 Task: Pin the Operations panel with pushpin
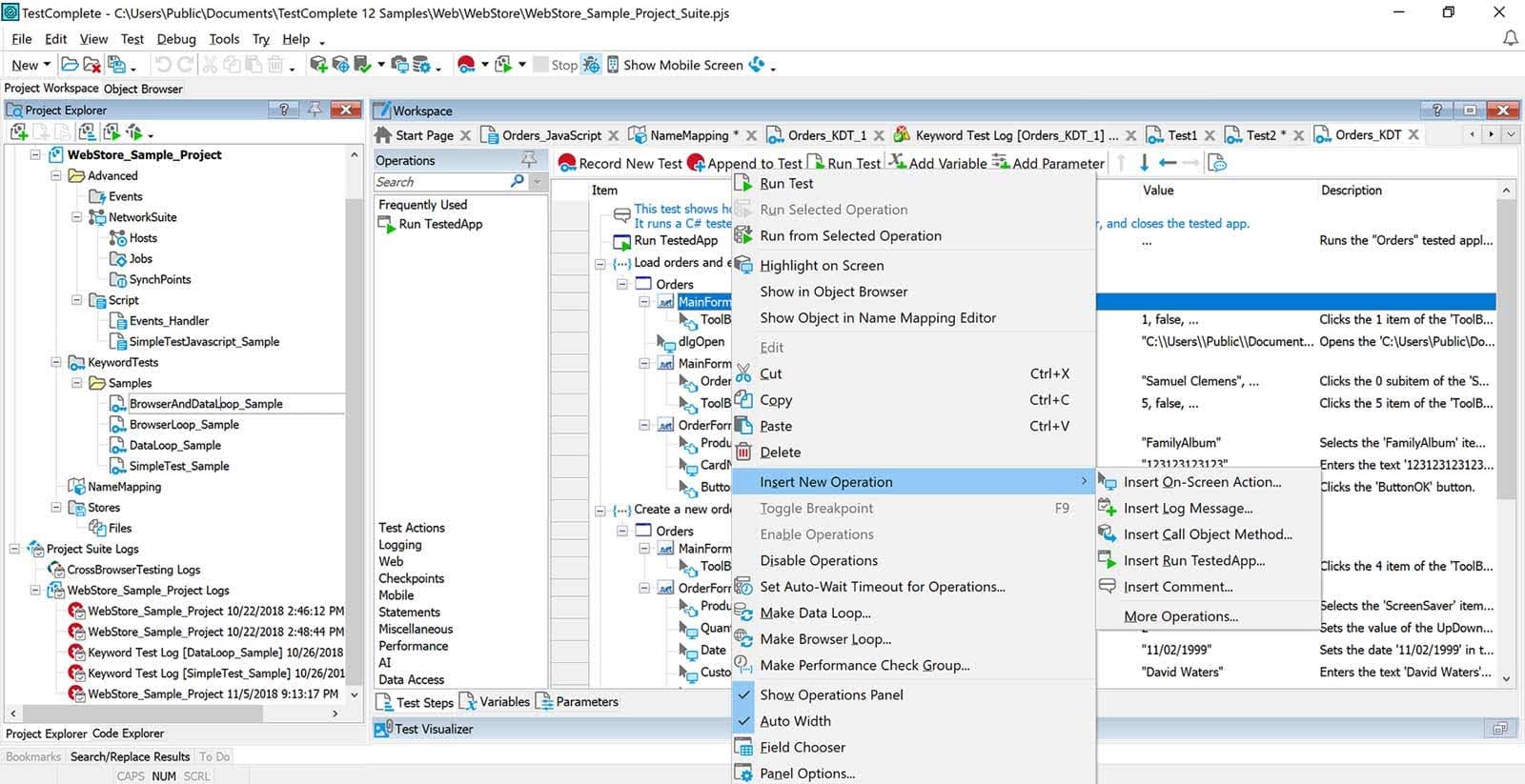click(528, 159)
